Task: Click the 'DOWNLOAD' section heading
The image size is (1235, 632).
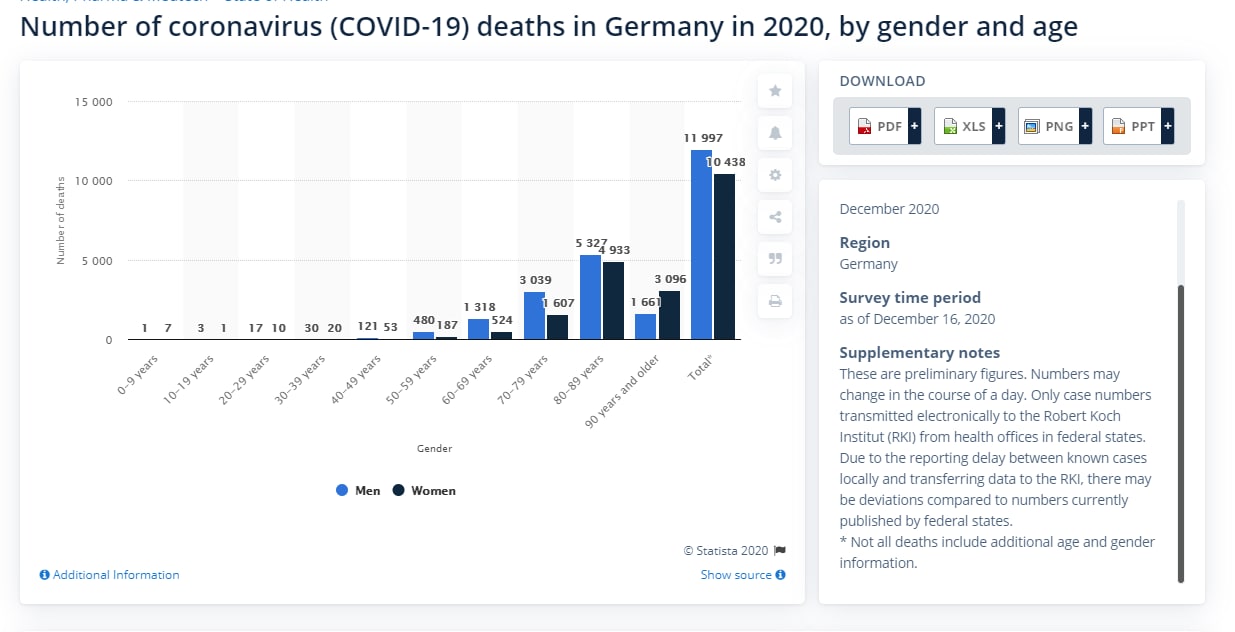Action: 882,81
